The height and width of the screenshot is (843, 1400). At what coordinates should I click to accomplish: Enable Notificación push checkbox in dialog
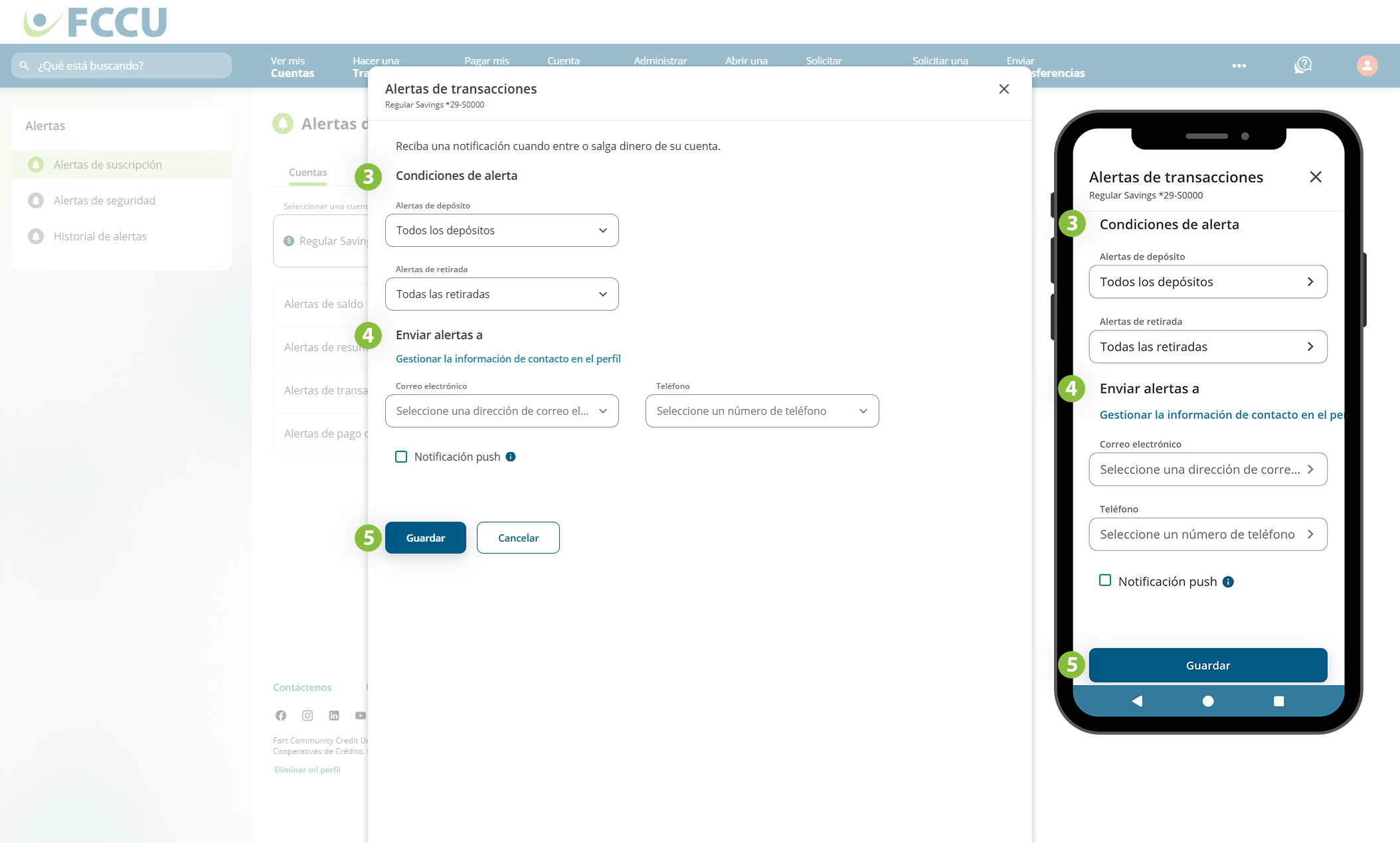(x=401, y=457)
